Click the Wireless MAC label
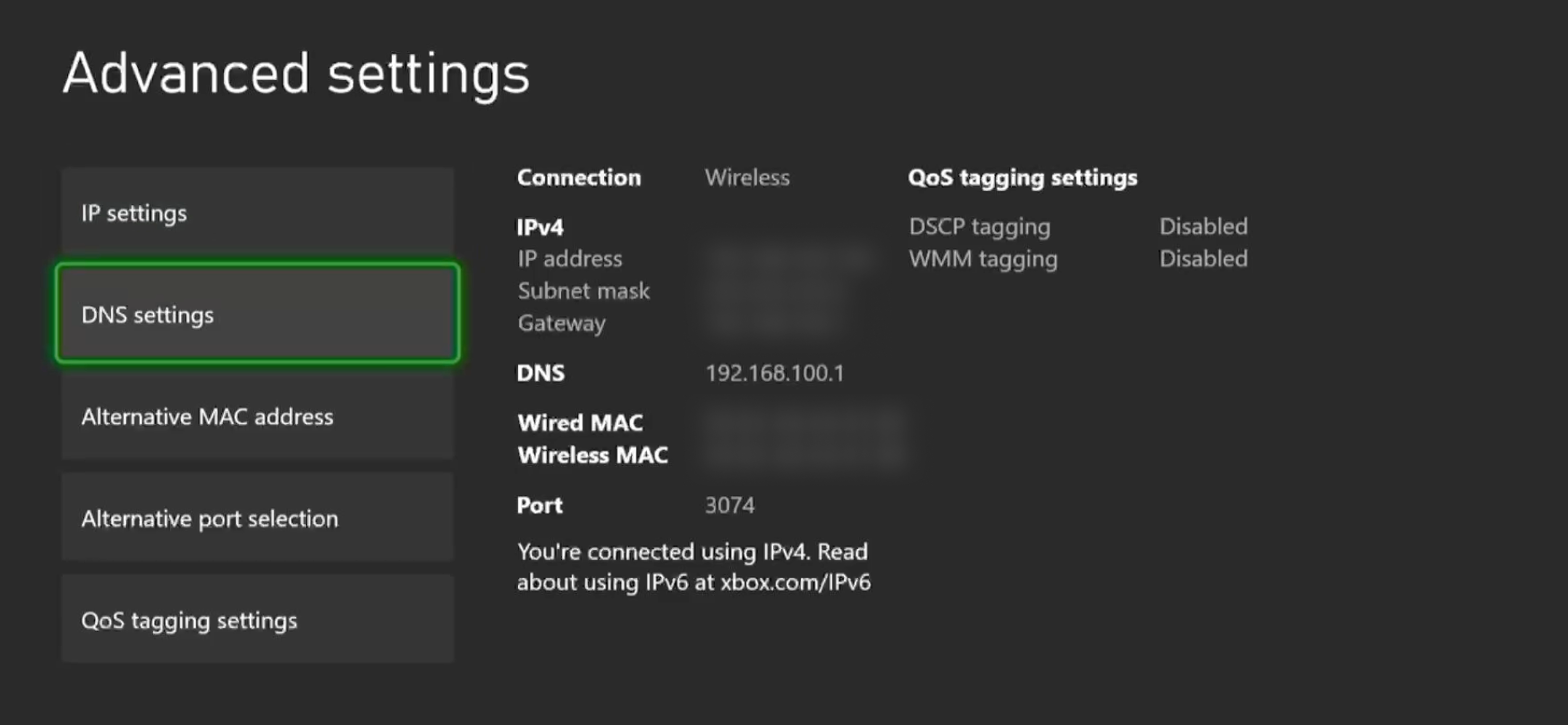Viewport: 1568px width, 725px height. (x=592, y=455)
